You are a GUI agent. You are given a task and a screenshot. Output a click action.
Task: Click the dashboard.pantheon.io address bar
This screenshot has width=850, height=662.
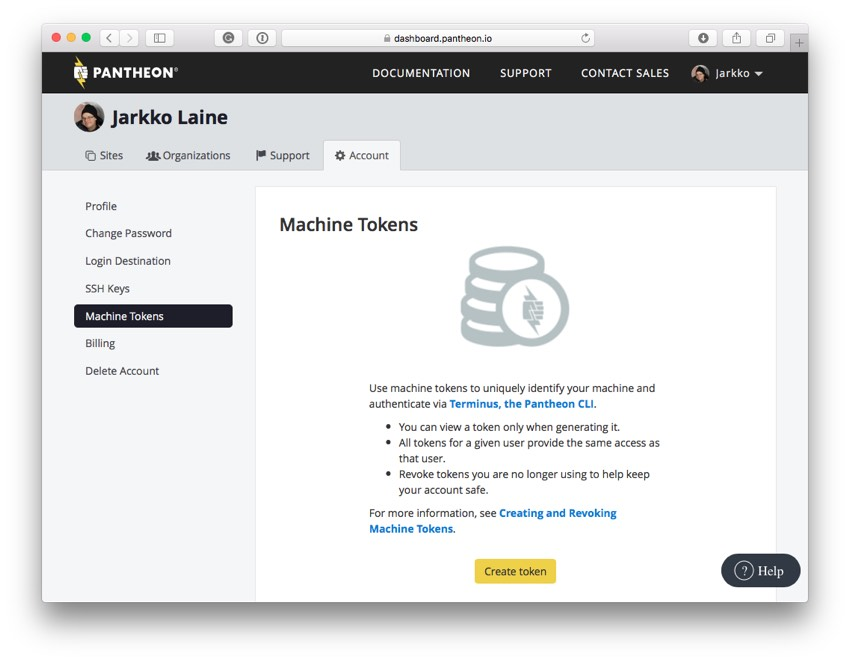[438, 38]
